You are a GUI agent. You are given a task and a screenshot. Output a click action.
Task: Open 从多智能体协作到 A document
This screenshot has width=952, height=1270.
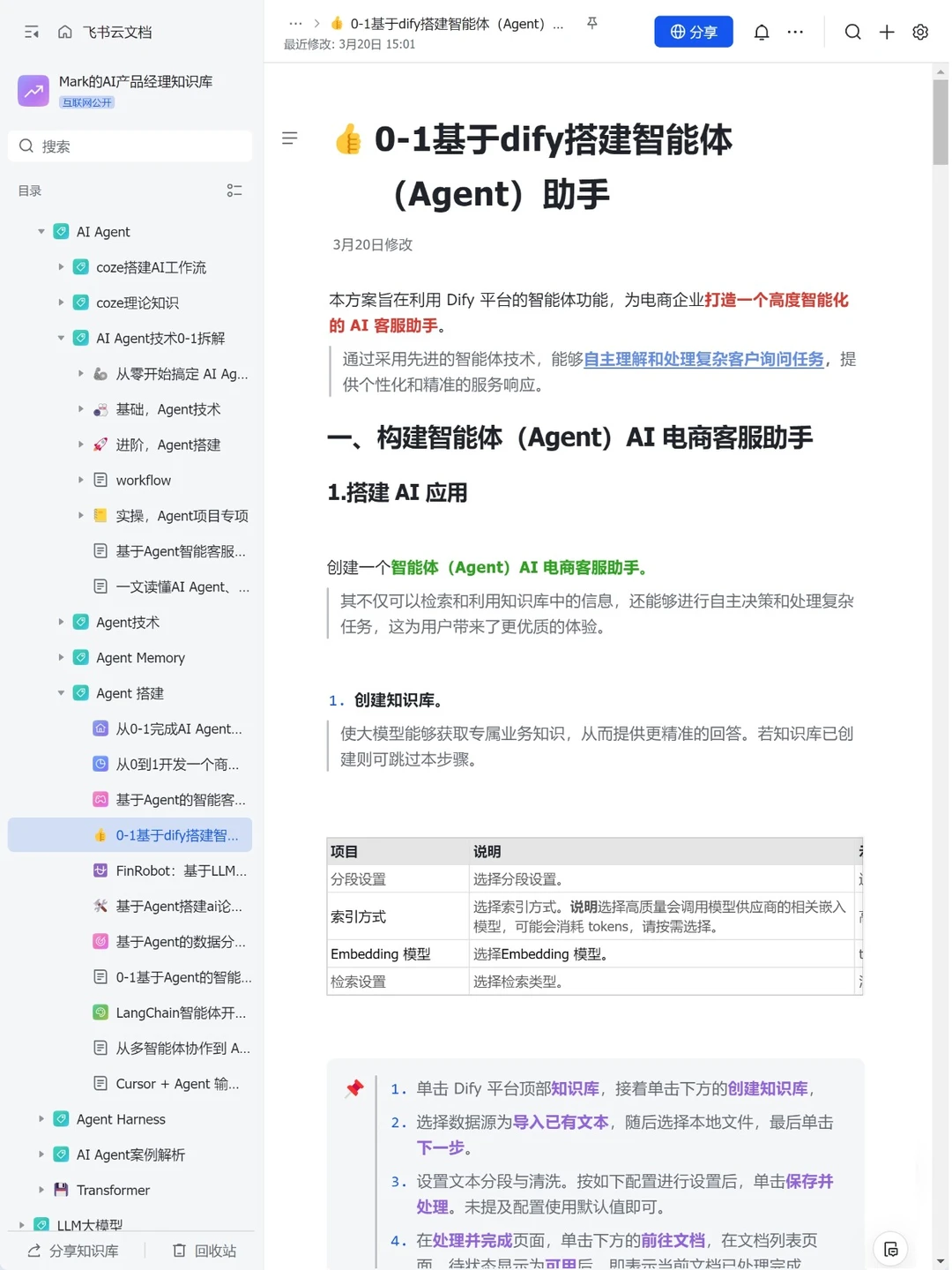tap(182, 1048)
